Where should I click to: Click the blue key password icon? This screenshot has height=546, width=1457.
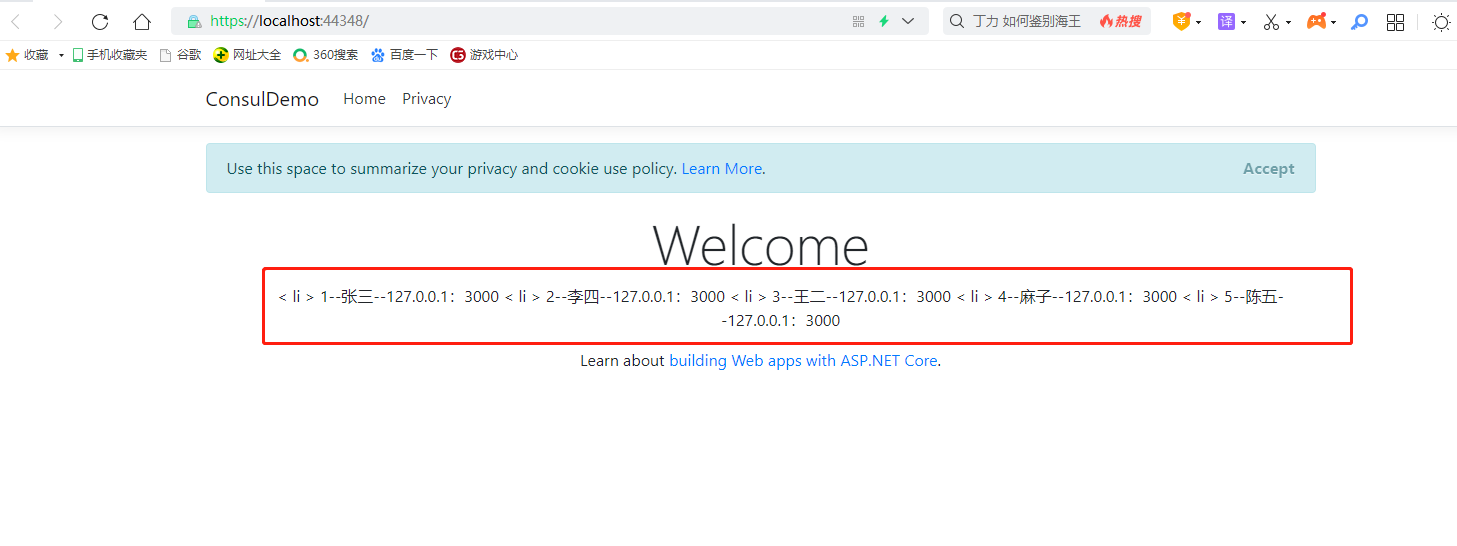[1360, 21]
